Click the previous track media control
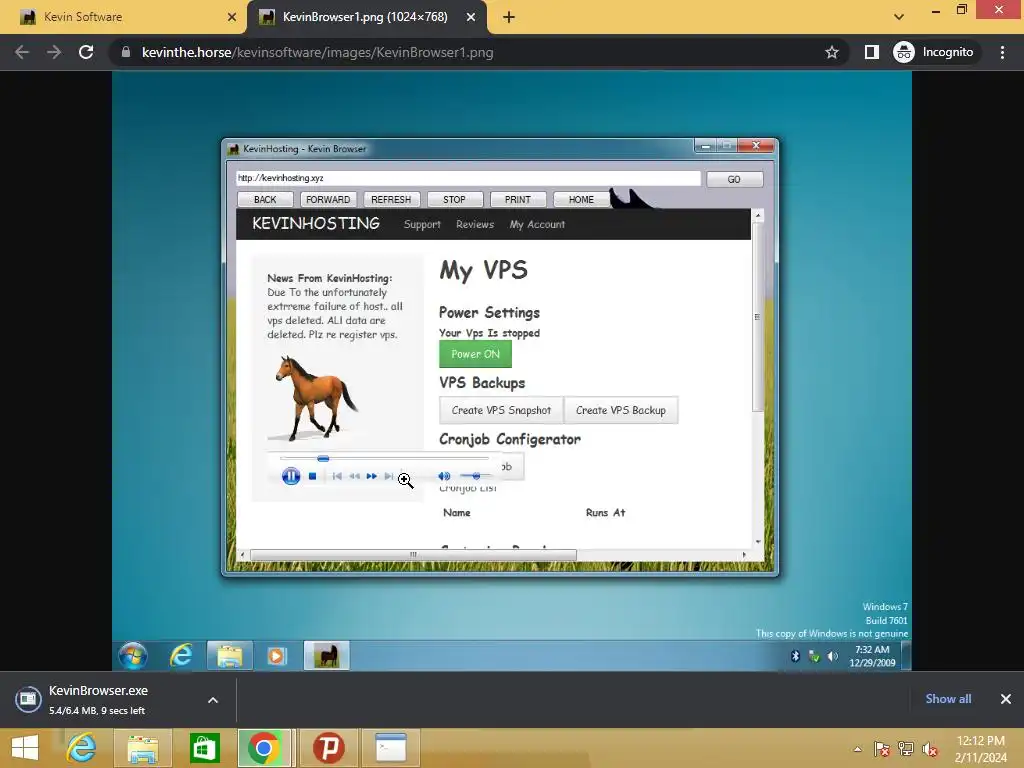This screenshot has height=768, width=1024. (x=337, y=476)
